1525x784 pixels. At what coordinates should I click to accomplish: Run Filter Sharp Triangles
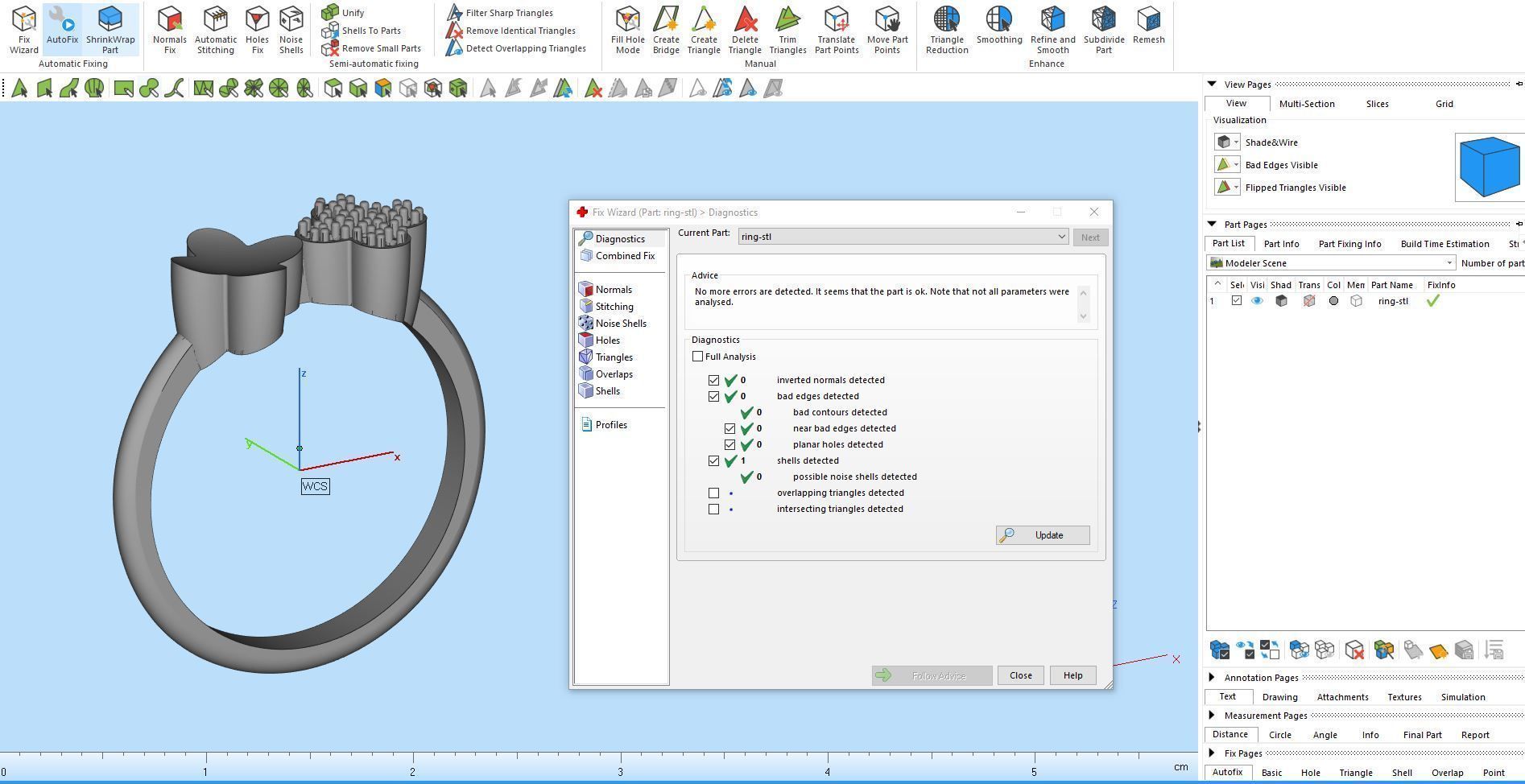click(500, 13)
